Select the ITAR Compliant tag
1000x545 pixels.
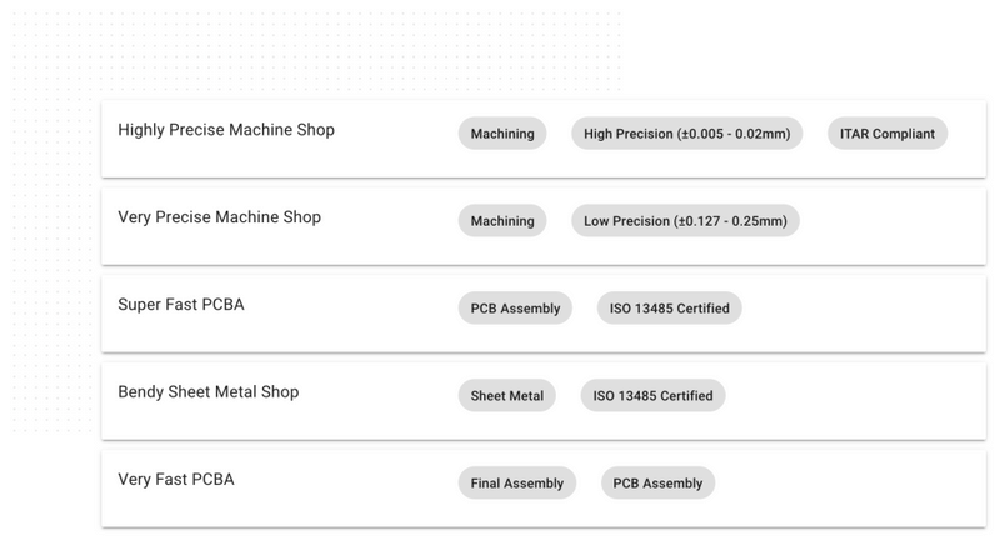pos(887,134)
